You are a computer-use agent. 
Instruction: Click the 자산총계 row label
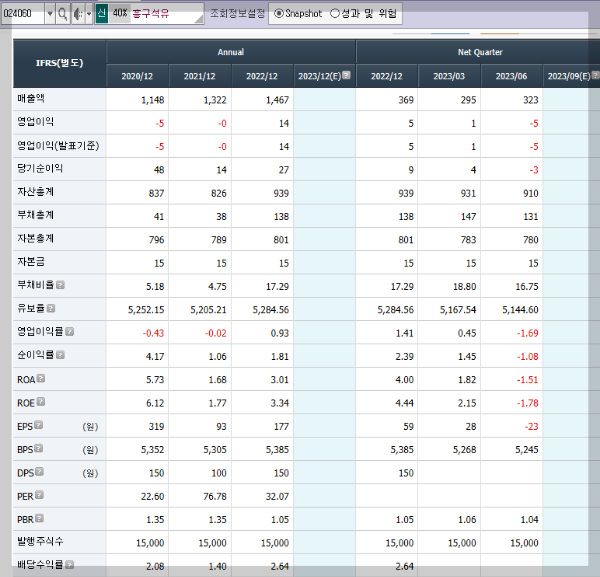(x=35, y=192)
